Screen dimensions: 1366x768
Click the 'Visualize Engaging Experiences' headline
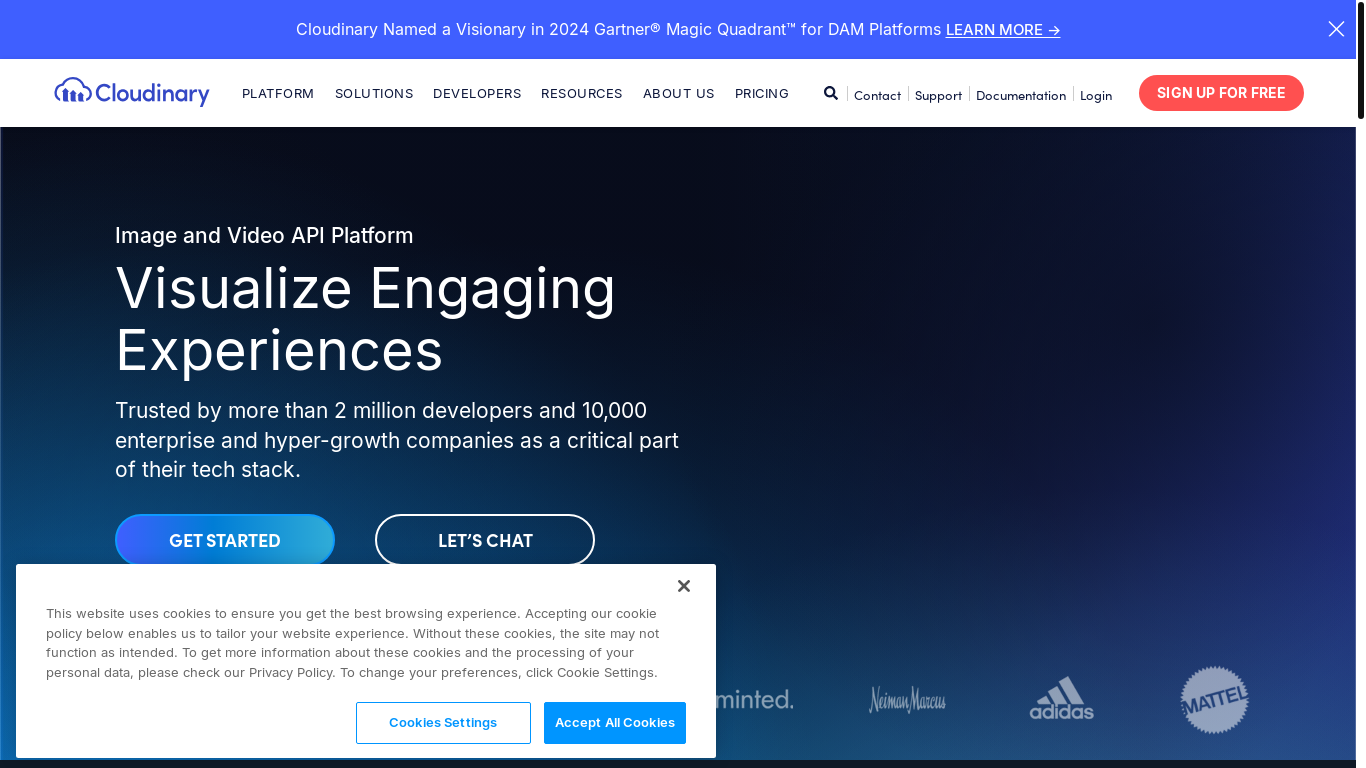point(365,318)
